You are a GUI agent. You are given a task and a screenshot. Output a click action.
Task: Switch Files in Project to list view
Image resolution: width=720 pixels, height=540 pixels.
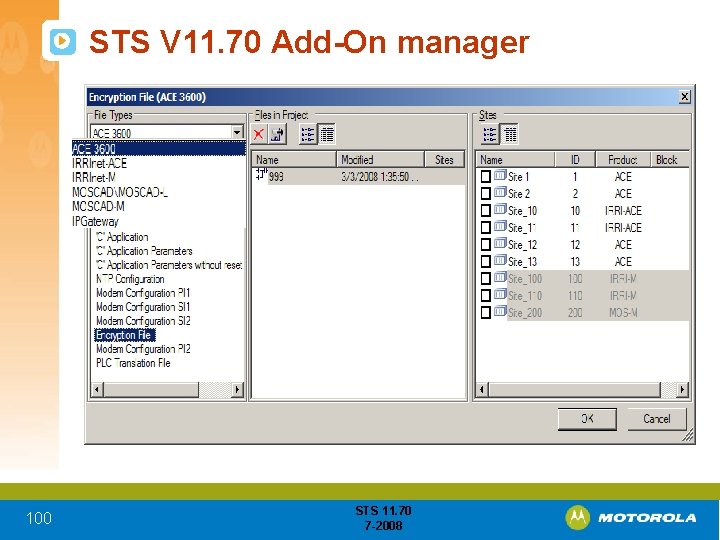click(x=308, y=135)
